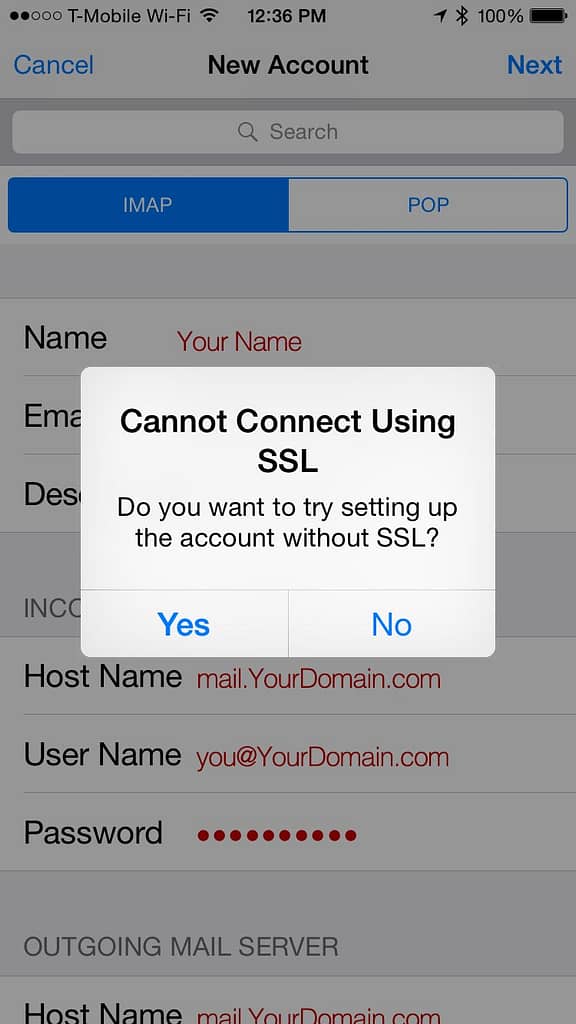Focus the Search field

tap(288, 132)
